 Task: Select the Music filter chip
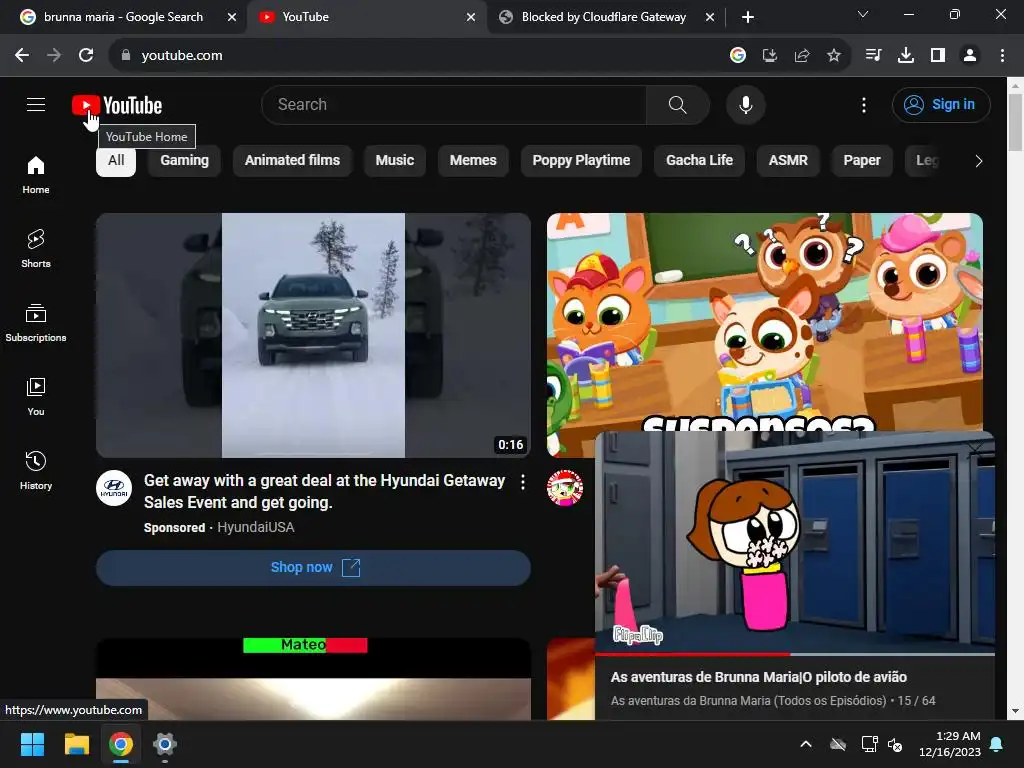point(394,161)
